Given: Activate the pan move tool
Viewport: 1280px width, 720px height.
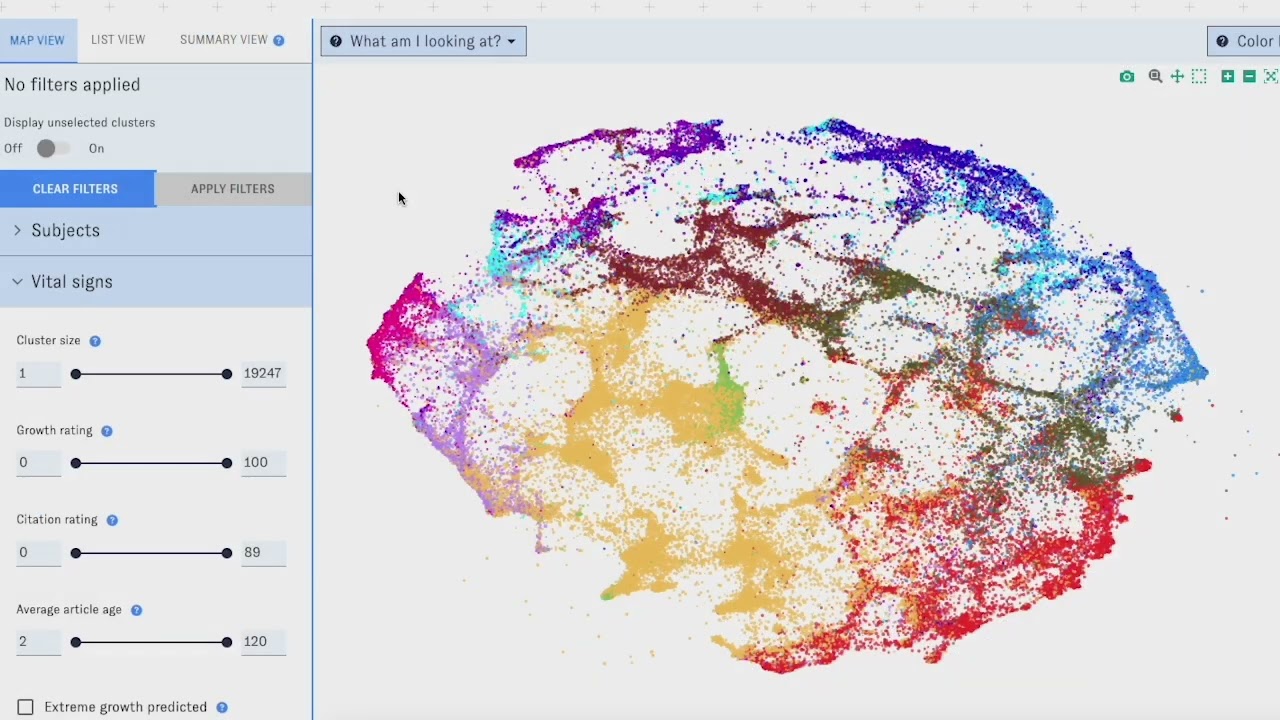Looking at the screenshot, I should pyautogui.click(x=1177, y=77).
